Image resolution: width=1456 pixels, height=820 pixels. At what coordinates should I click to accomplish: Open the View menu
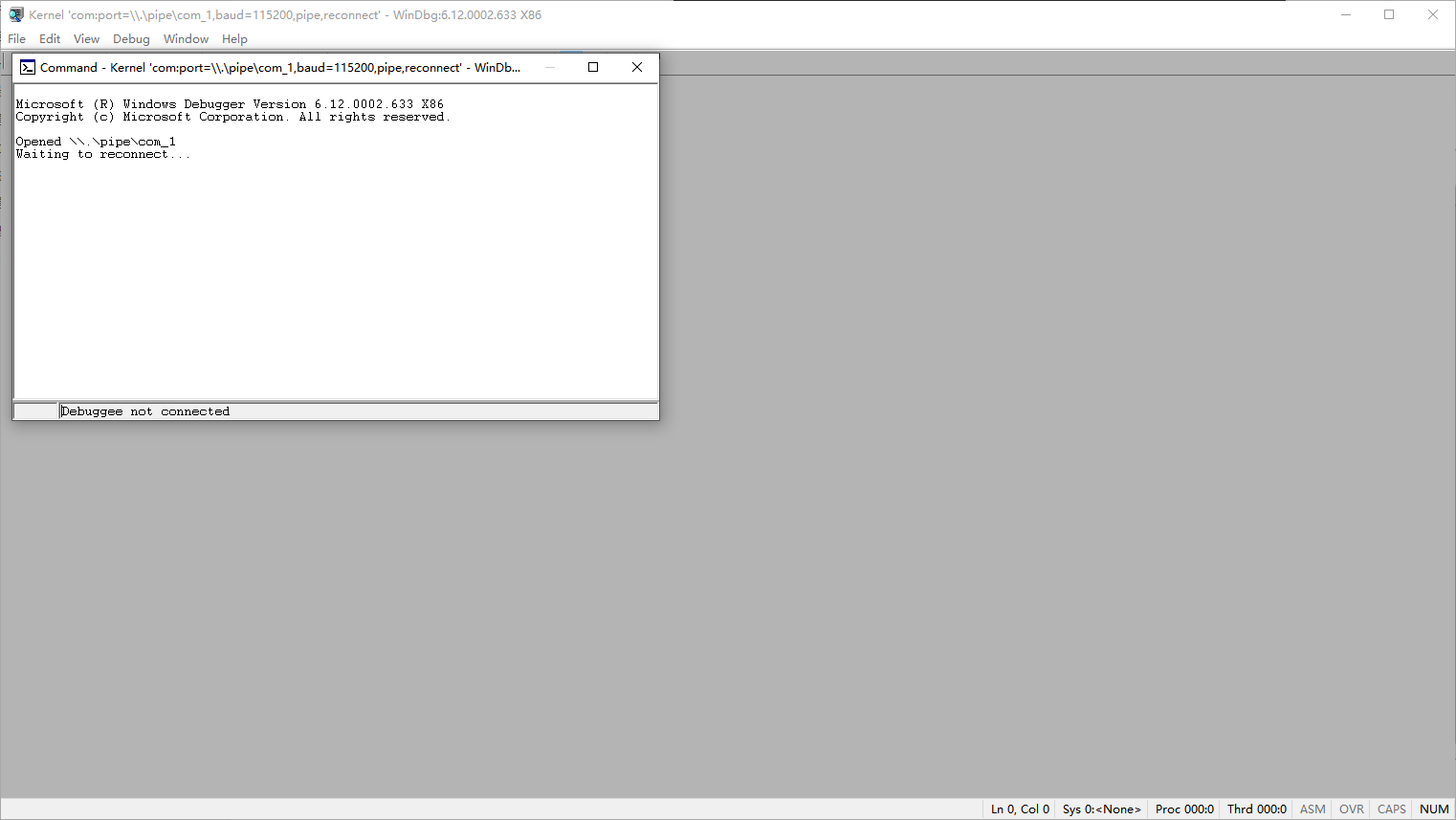point(86,38)
